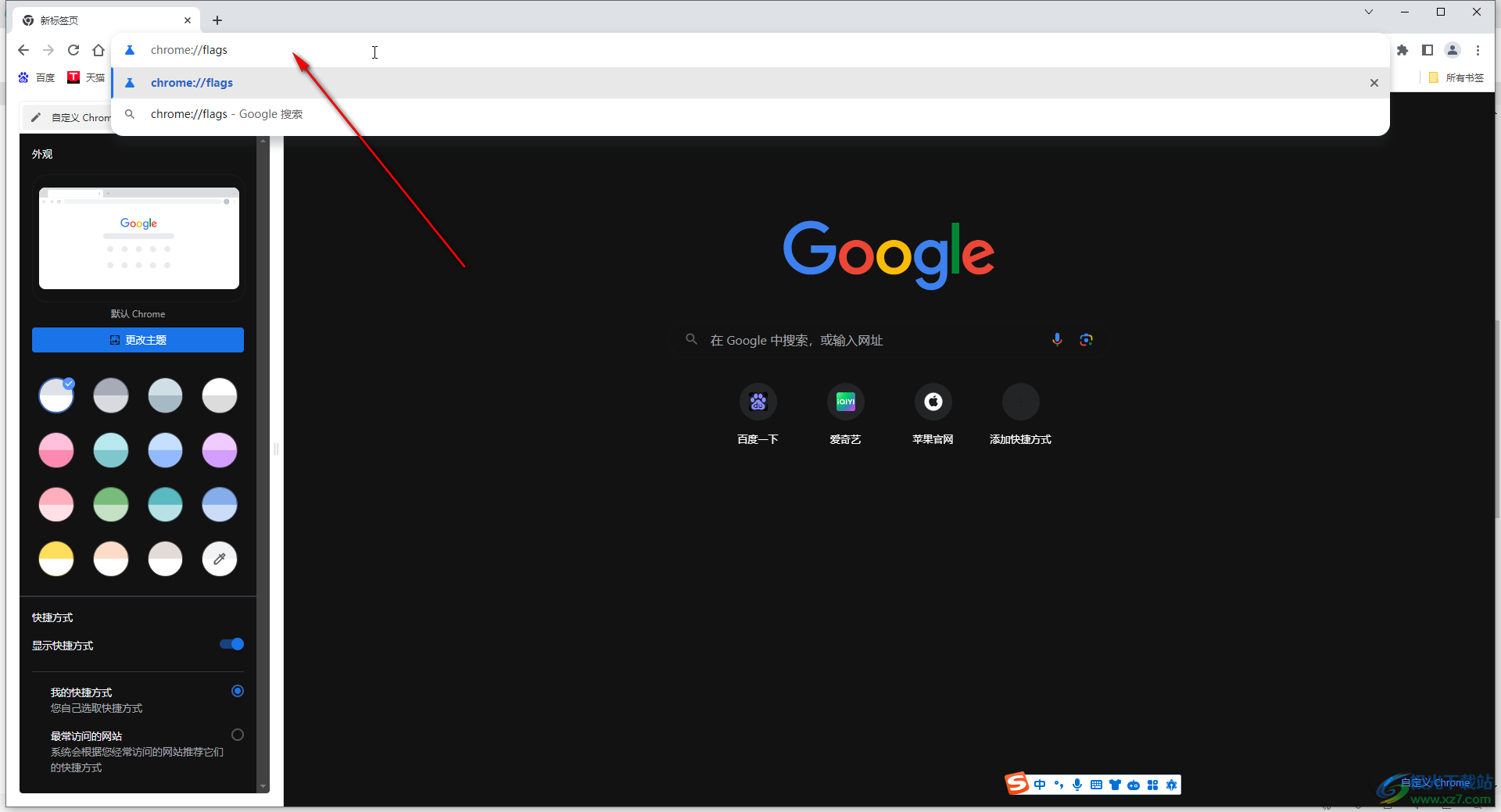The width and height of the screenshot is (1501, 812).
Task: Click the custom color eyedropper swatch
Action: (x=220, y=559)
